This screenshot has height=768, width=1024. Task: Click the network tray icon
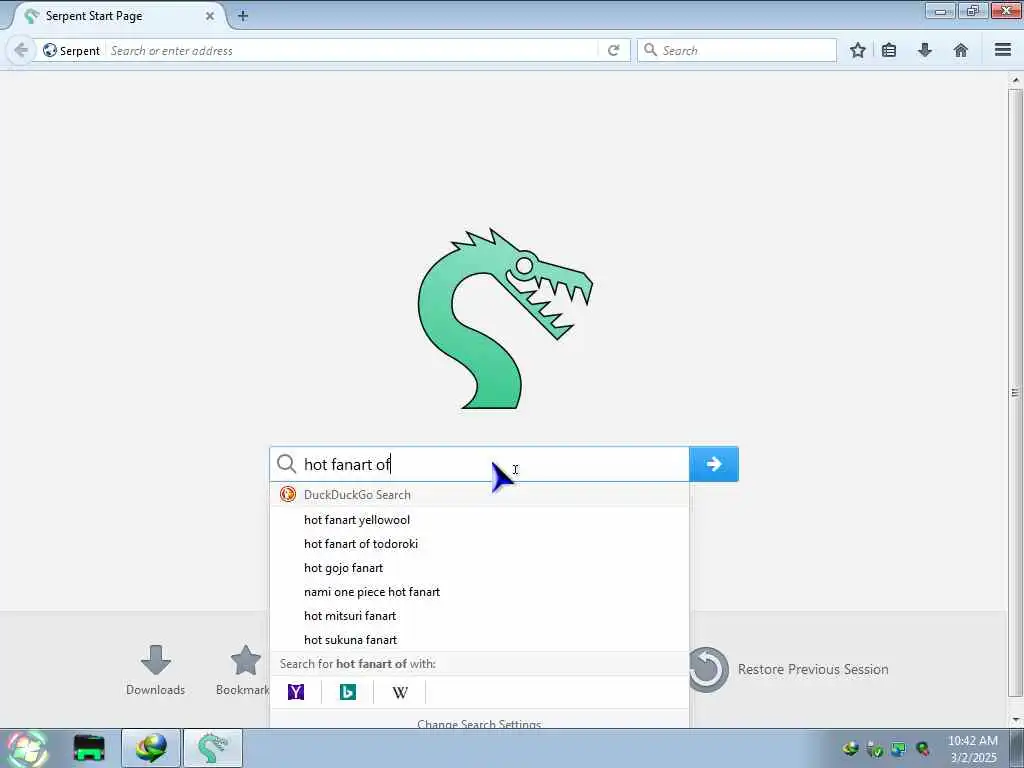click(899, 749)
